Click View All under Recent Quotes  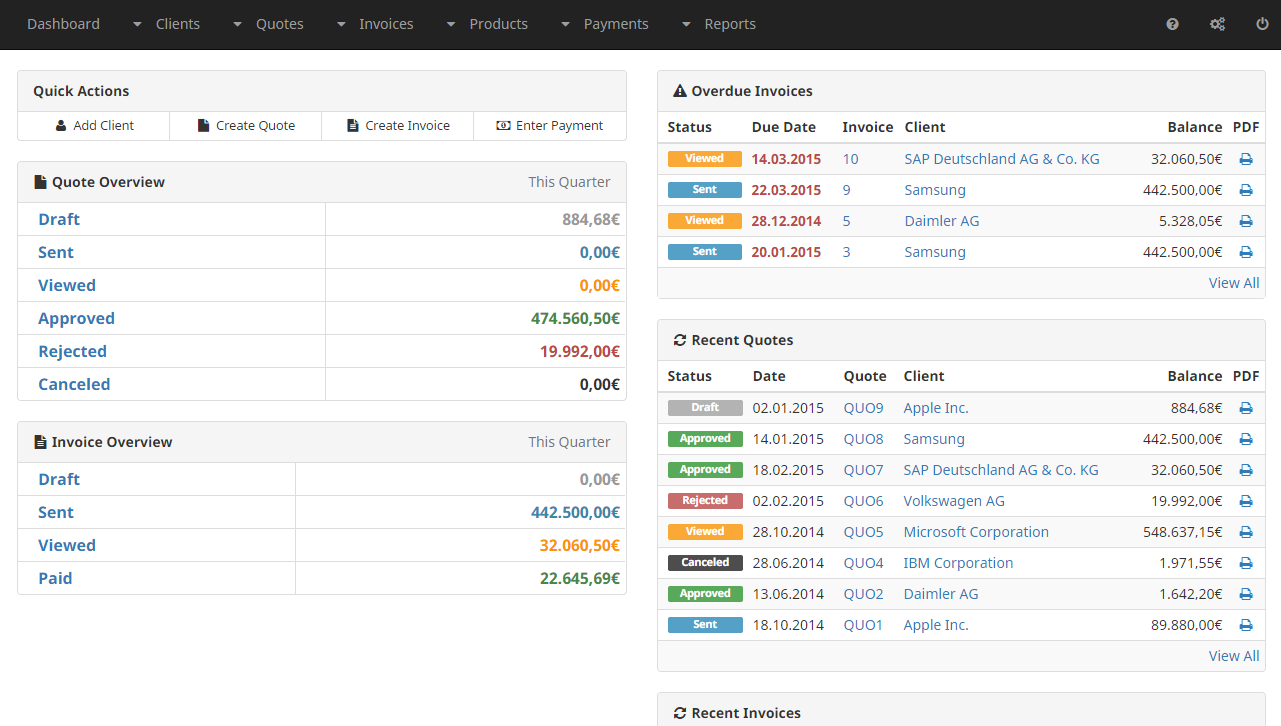(x=1234, y=656)
